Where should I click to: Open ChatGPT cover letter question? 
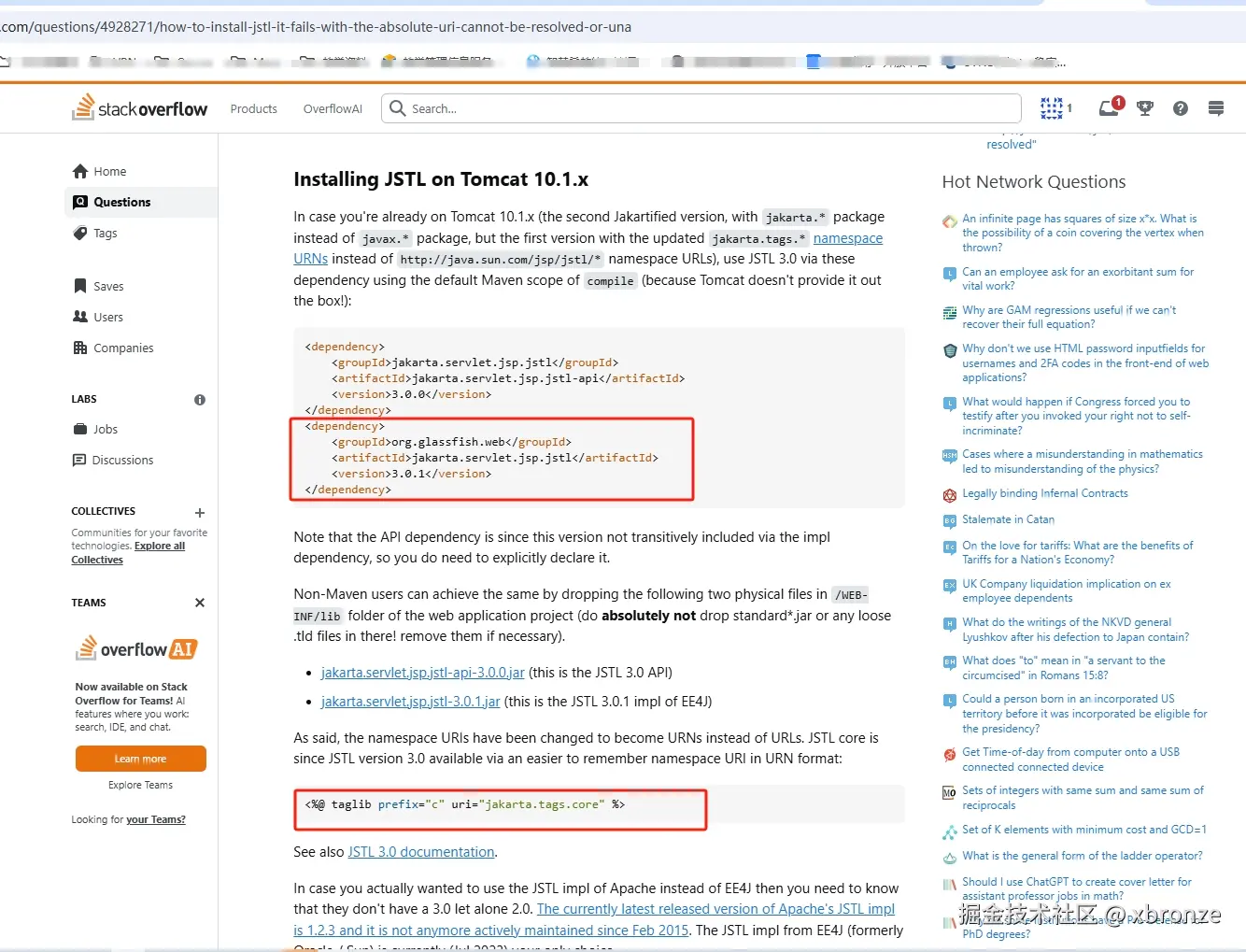1077,888
